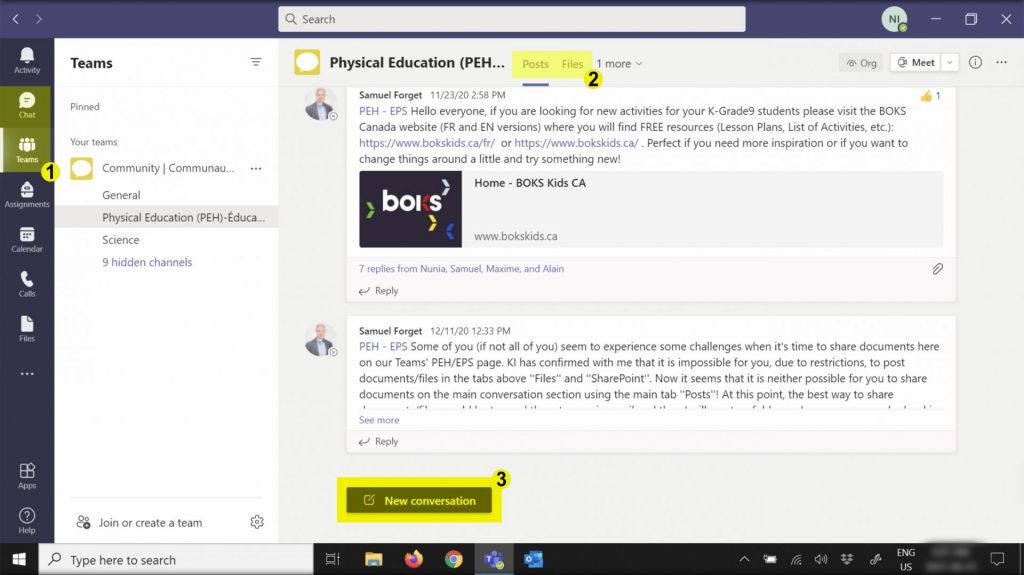Open the Apps store icon

tap(27, 476)
